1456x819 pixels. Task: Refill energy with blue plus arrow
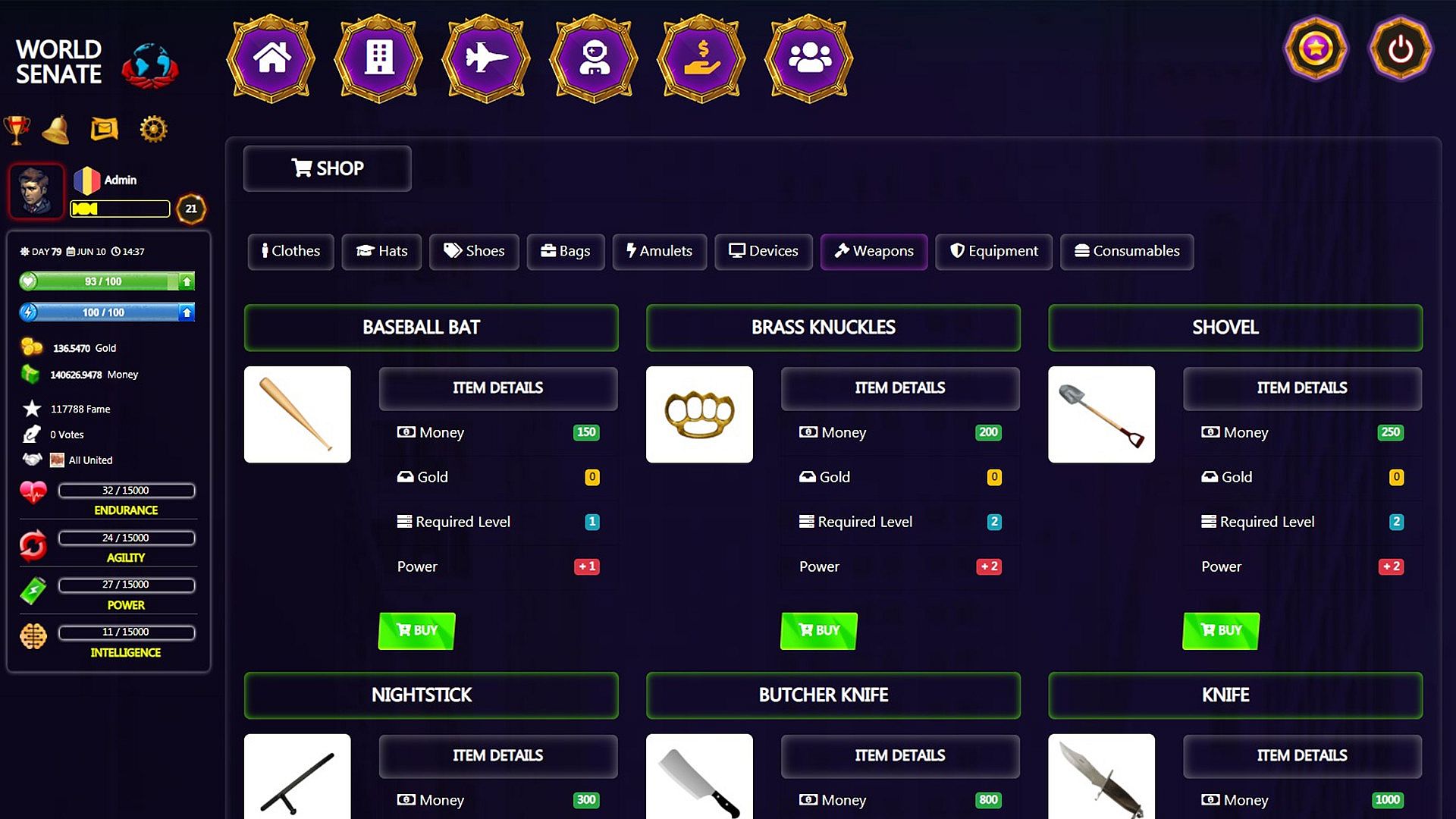tap(187, 312)
